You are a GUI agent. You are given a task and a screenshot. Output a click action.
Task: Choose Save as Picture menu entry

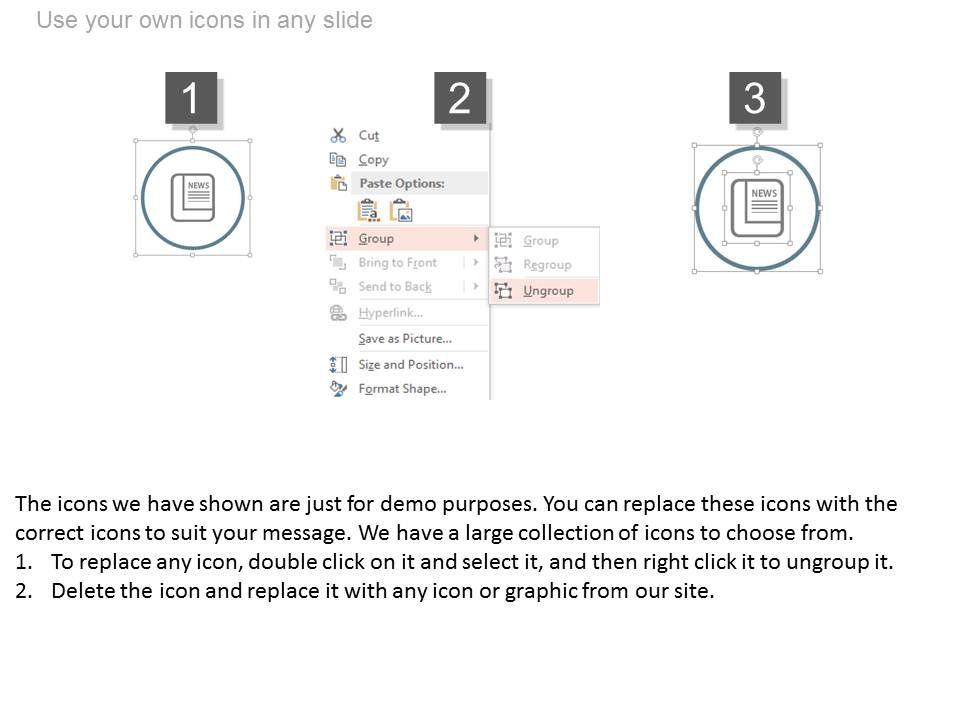405,338
